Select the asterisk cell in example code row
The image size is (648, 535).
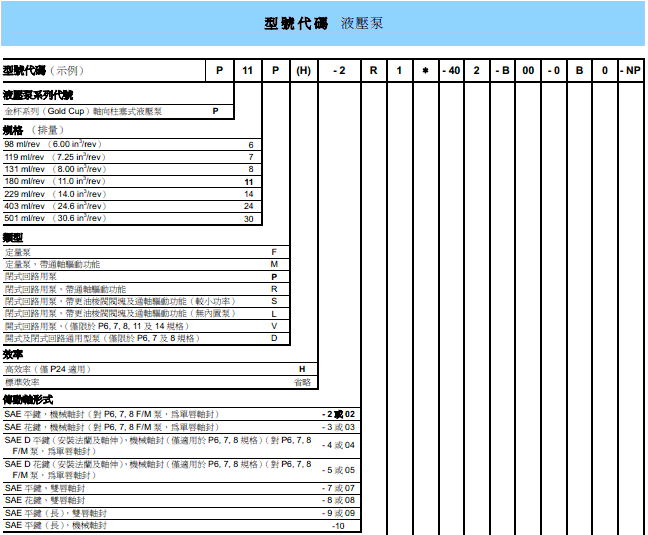click(425, 71)
